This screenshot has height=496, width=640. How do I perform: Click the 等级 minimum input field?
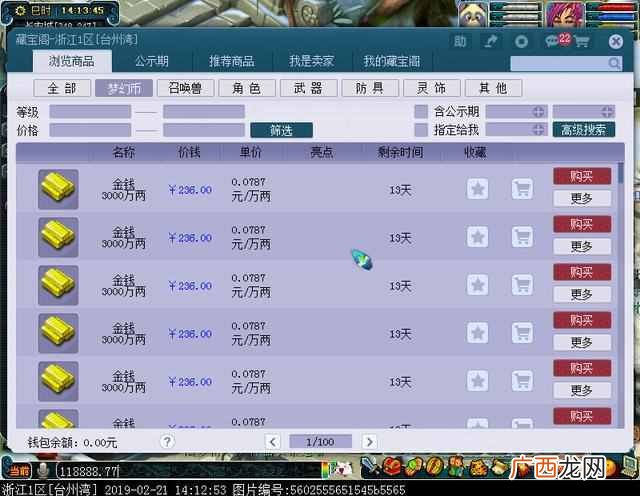coord(90,111)
